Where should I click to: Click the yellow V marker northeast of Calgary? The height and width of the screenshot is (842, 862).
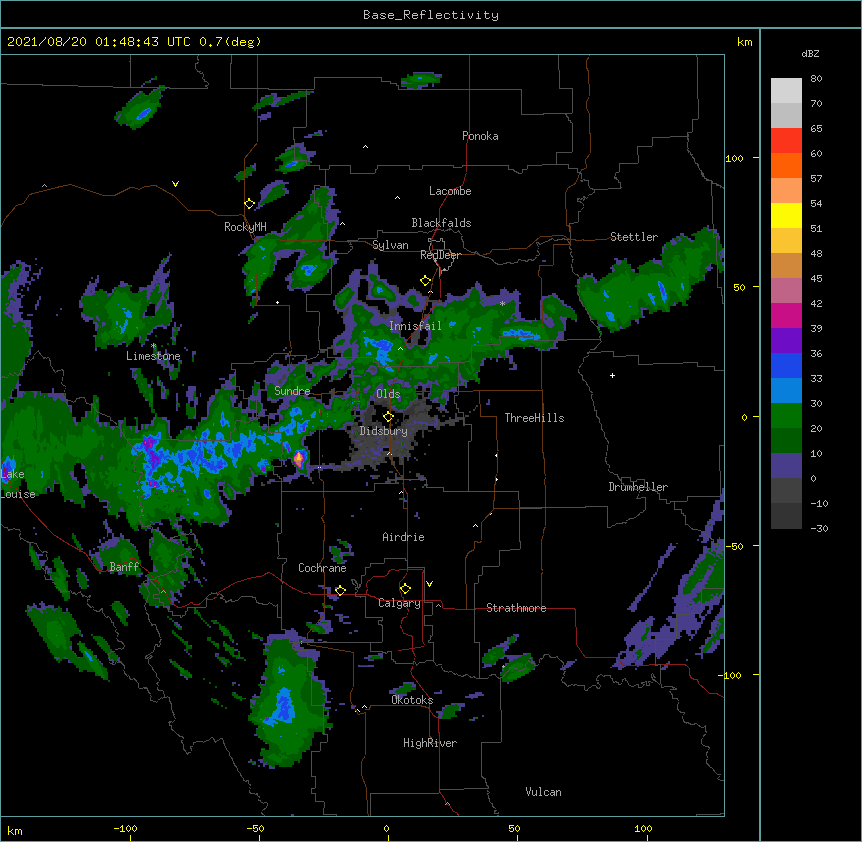coord(429,584)
